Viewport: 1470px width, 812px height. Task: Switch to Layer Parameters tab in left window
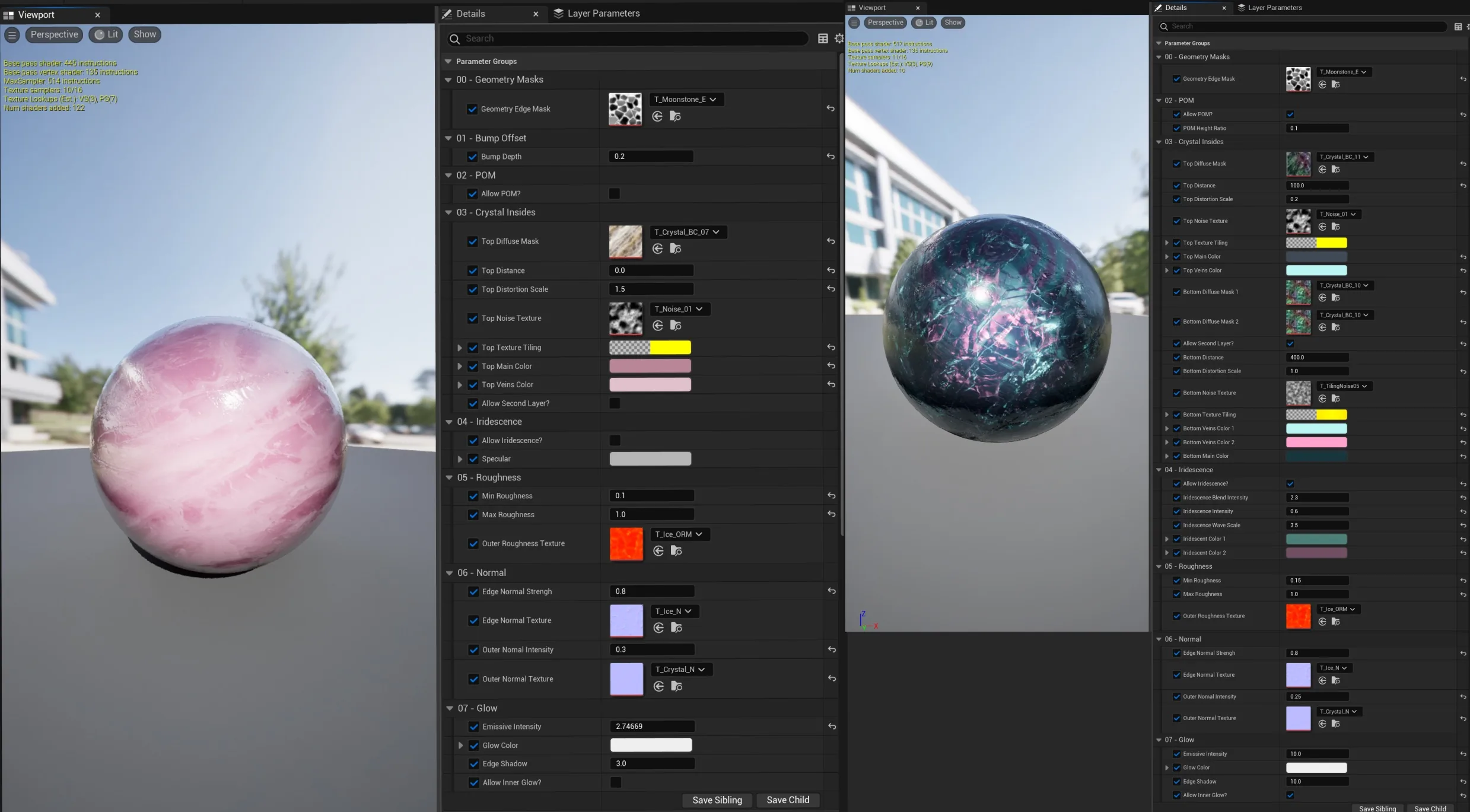click(x=597, y=13)
